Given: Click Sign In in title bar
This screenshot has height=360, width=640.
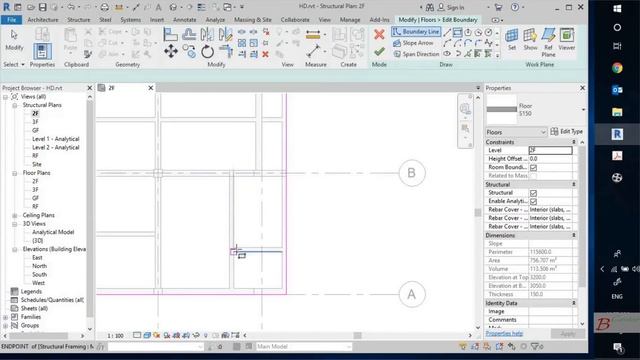Looking at the screenshot, I should (451, 7).
